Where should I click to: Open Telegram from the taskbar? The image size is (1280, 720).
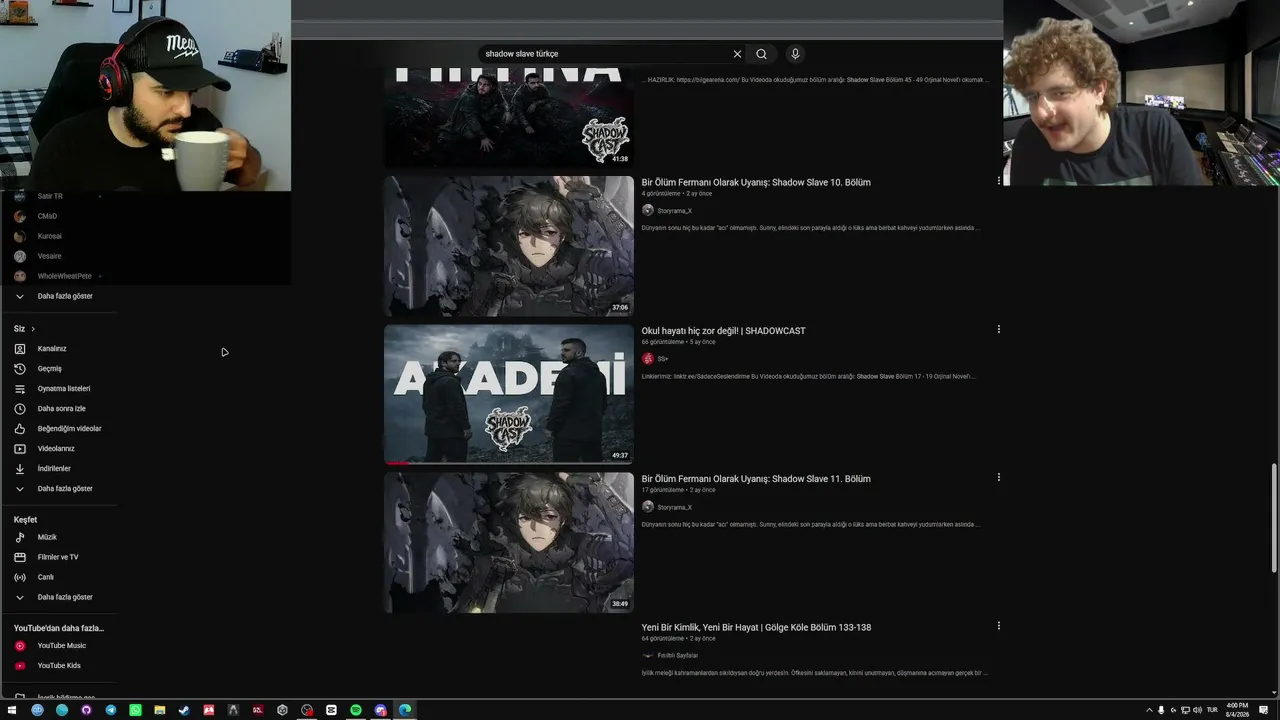(111, 710)
